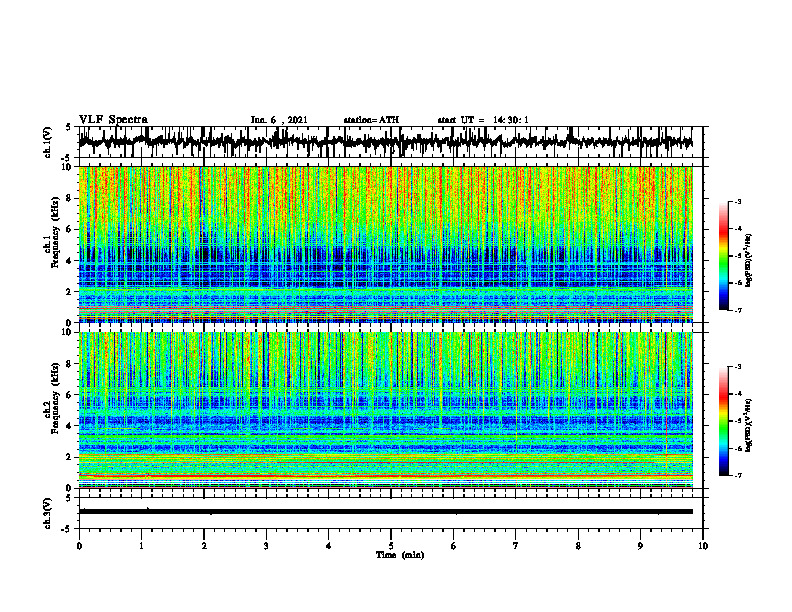This screenshot has width=792, height=612.
Task: Click the "ch.1(V)" waveform axis label
Action: [48, 143]
